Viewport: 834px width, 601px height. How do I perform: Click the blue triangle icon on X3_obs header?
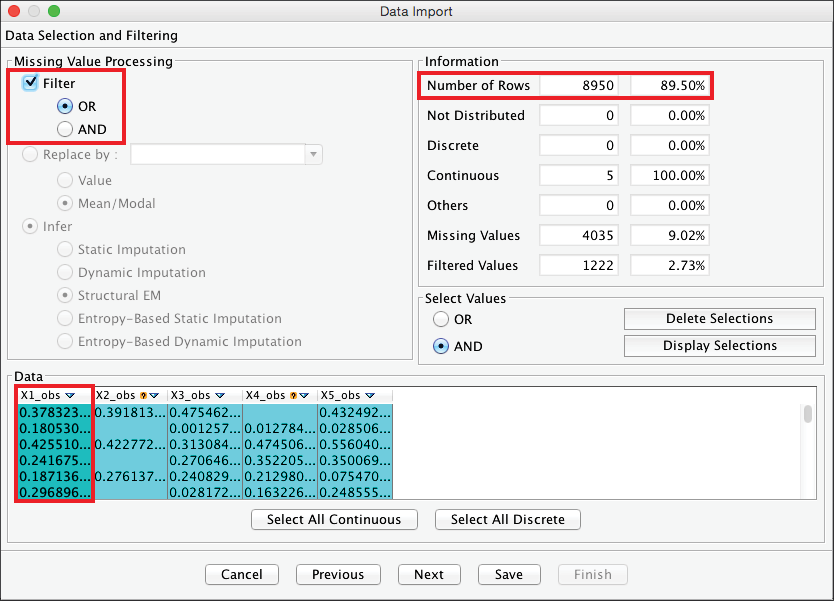[220, 396]
